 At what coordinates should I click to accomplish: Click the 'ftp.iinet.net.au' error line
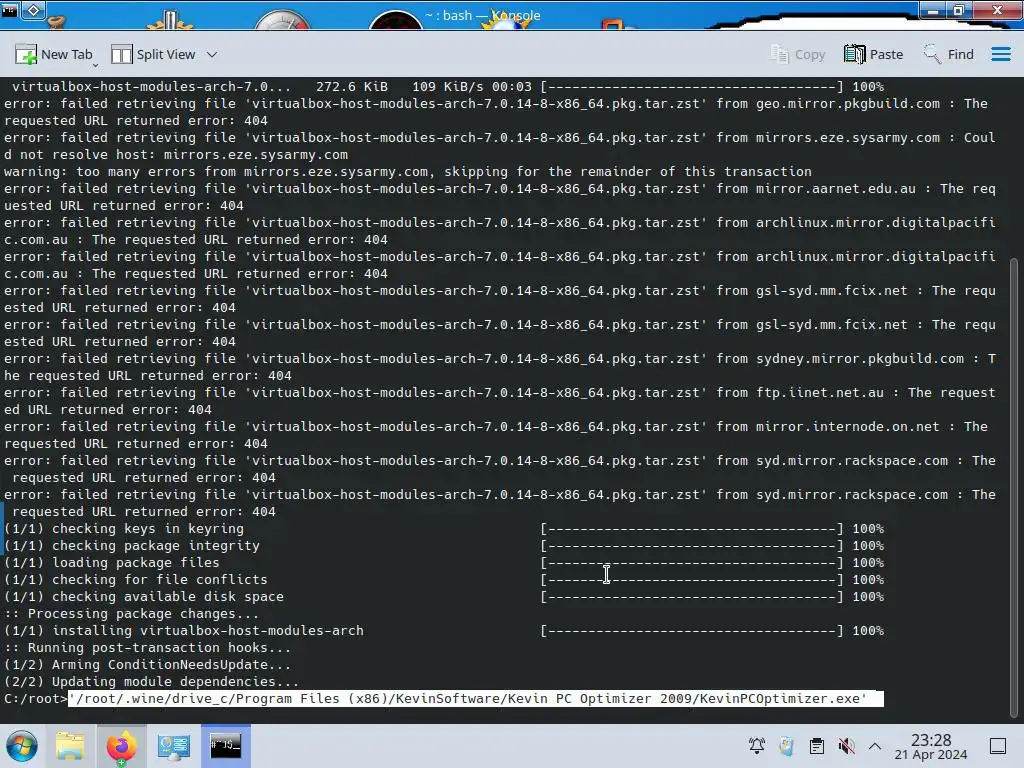[500, 400]
